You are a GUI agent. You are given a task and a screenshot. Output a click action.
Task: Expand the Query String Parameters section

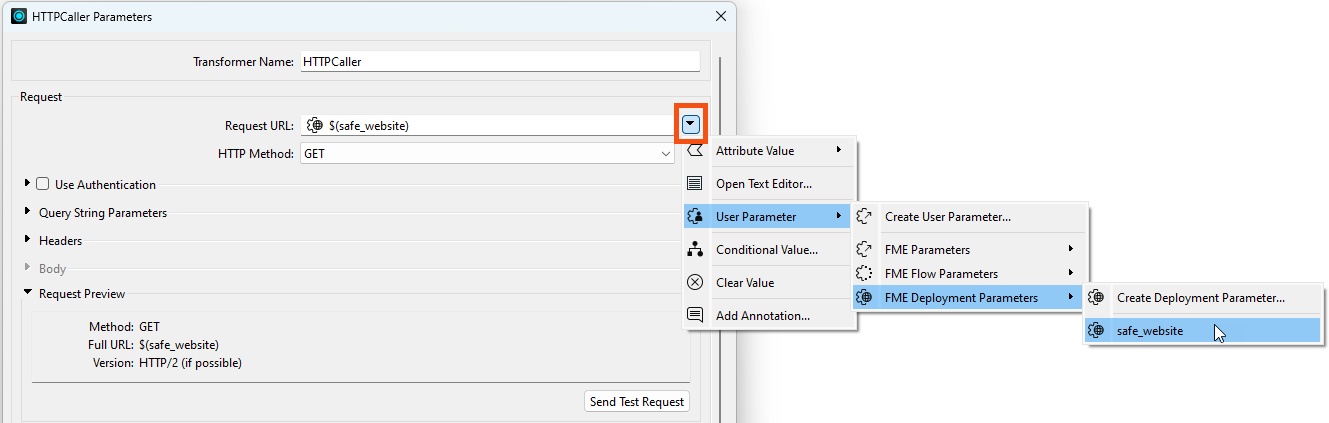[28, 212]
